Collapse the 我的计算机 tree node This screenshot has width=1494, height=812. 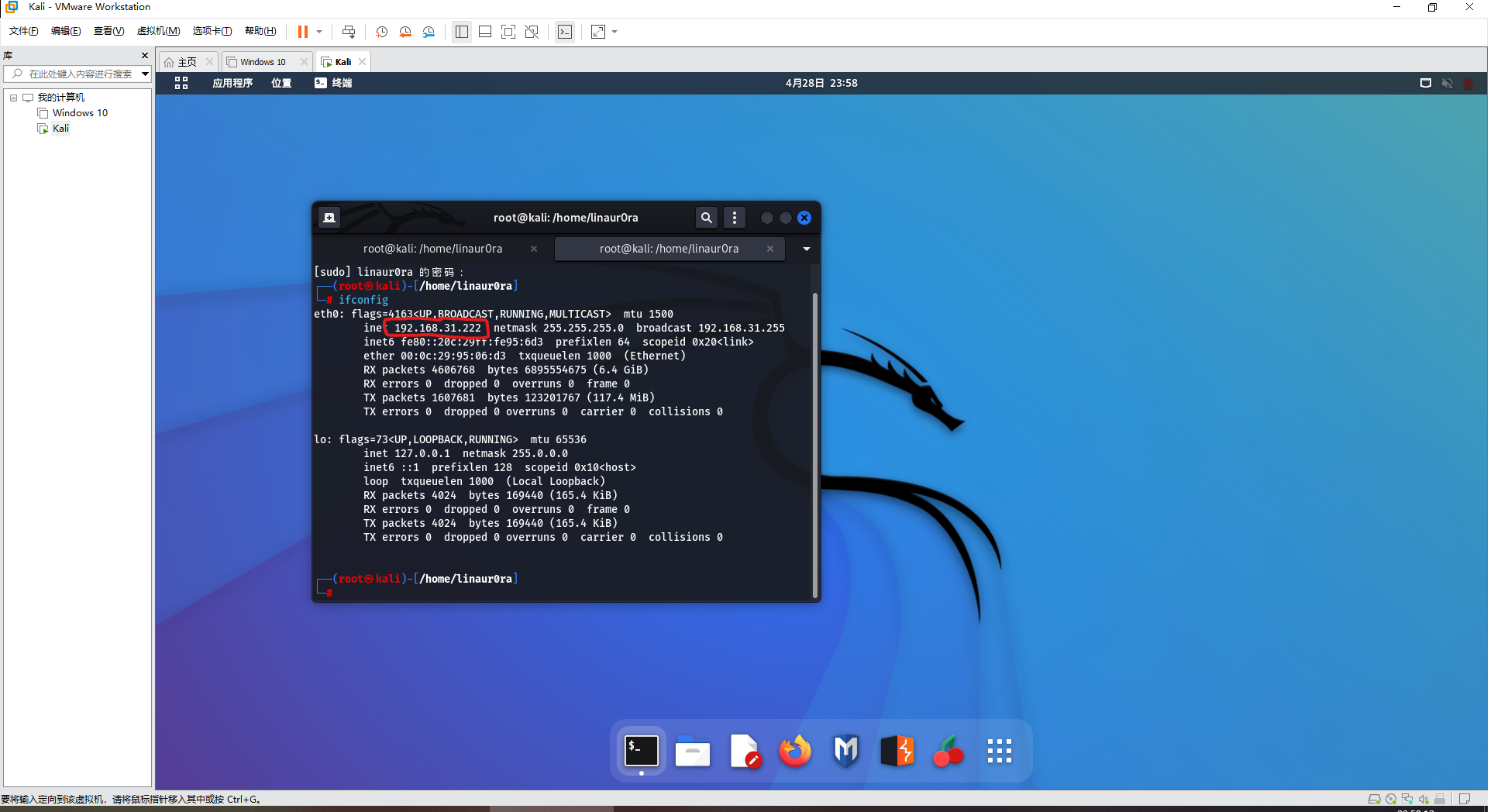tap(13, 98)
